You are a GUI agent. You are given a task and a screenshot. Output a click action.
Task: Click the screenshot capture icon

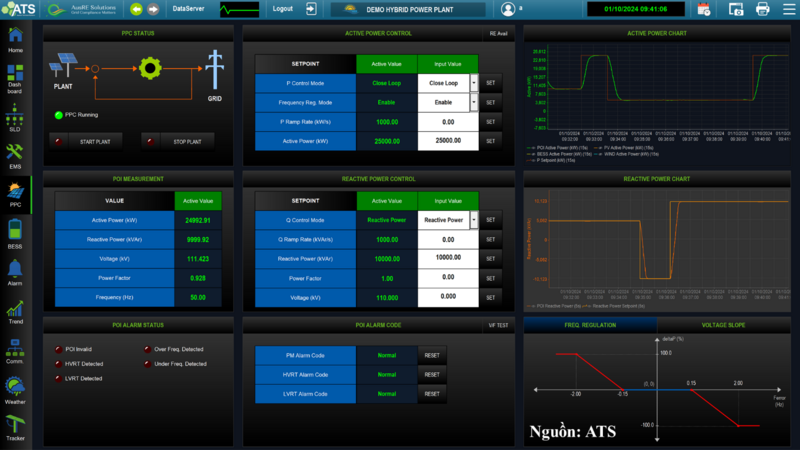point(736,9)
